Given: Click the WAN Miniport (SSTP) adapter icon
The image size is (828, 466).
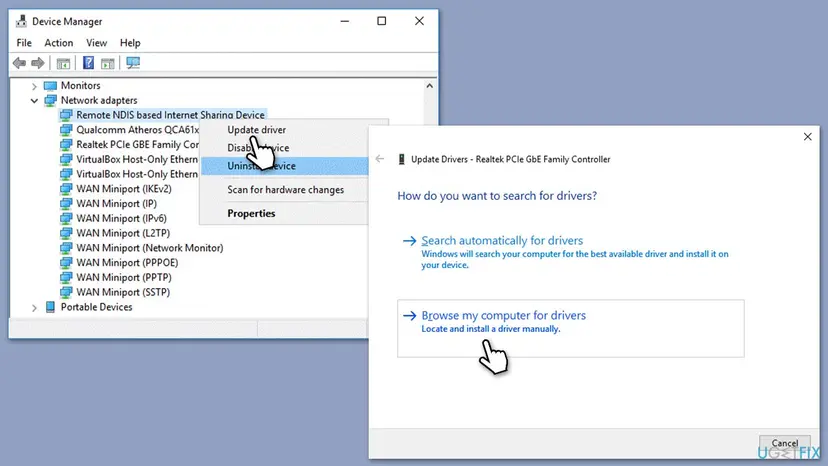Looking at the screenshot, I should (x=66, y=293).
